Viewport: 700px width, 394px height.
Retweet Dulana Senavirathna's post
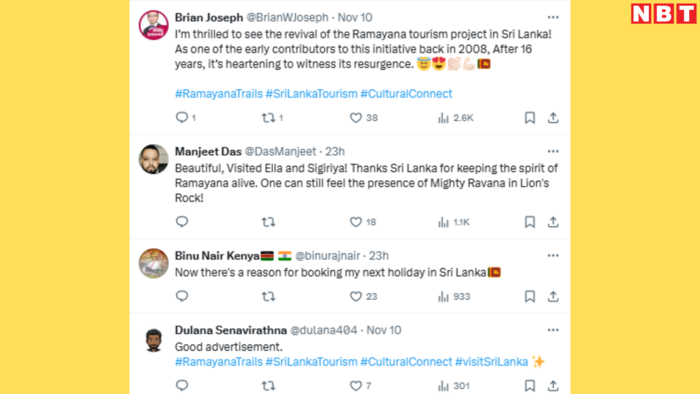(x=268, y=386)
